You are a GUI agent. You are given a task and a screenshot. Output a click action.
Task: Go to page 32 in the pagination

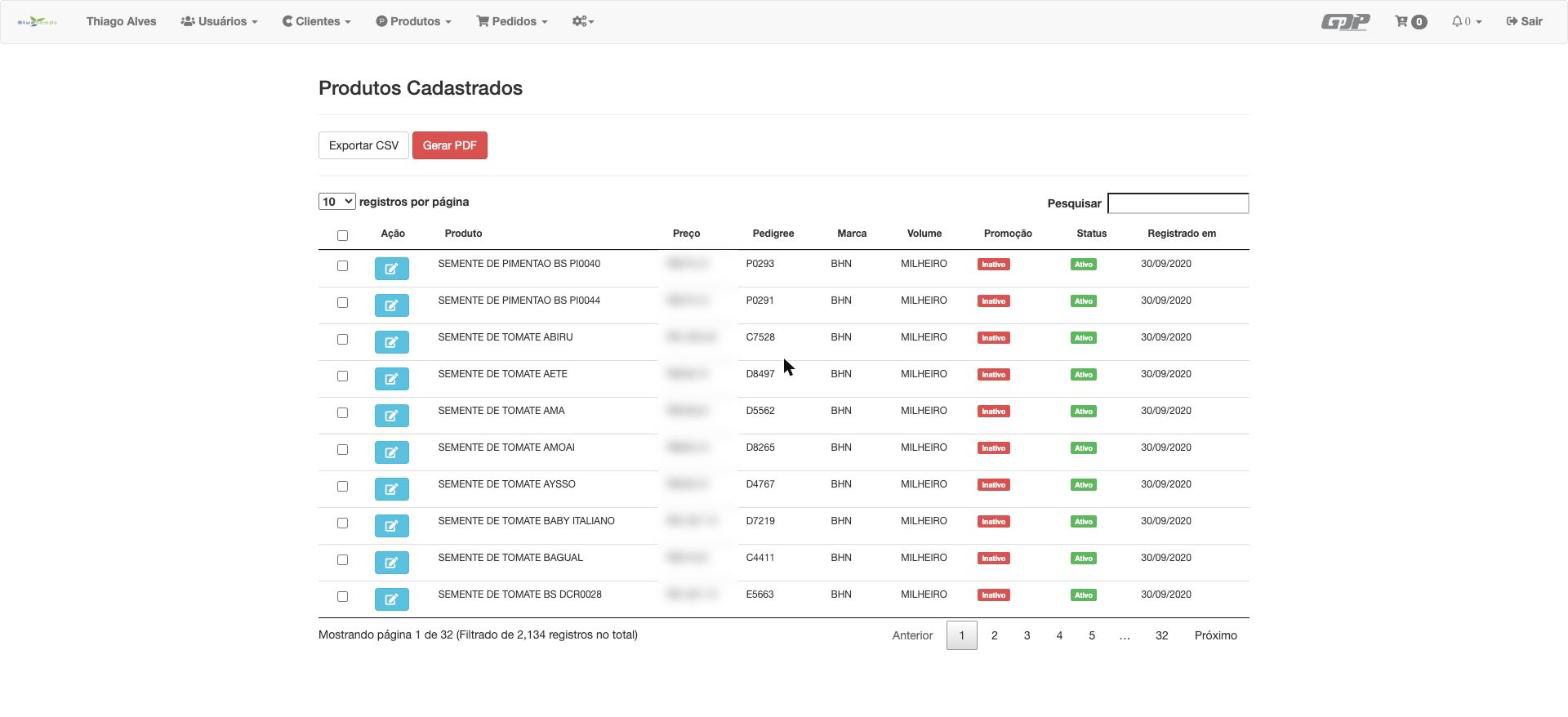(1161, 636)
